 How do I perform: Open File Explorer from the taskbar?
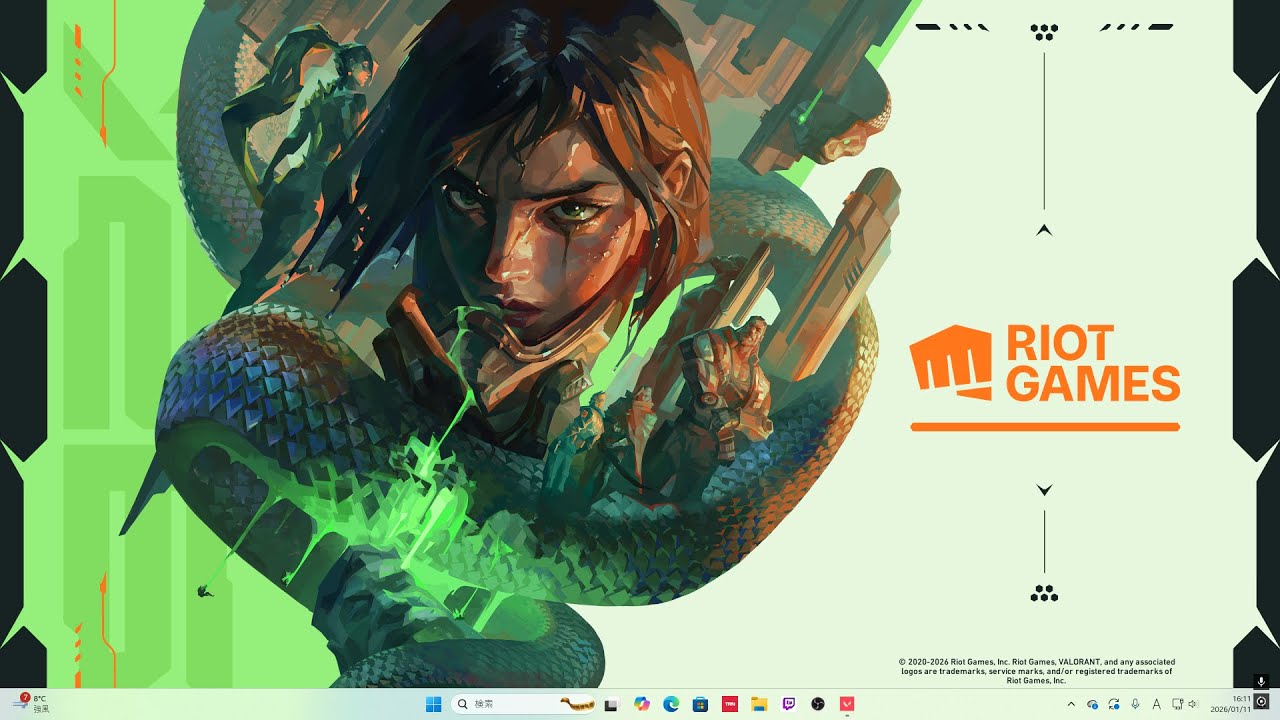point(759,704)
